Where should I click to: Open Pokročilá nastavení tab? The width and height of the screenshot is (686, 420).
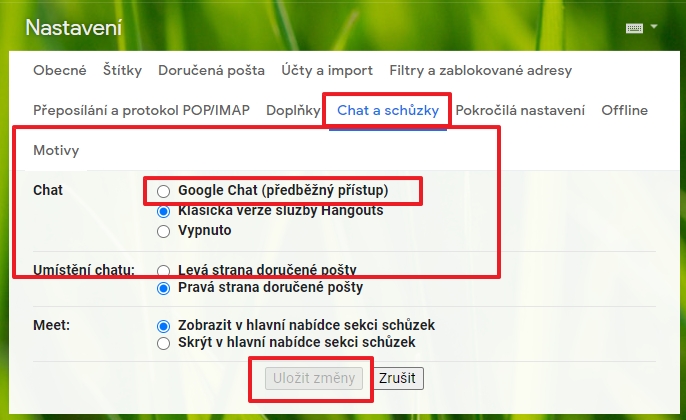[520, 110]
